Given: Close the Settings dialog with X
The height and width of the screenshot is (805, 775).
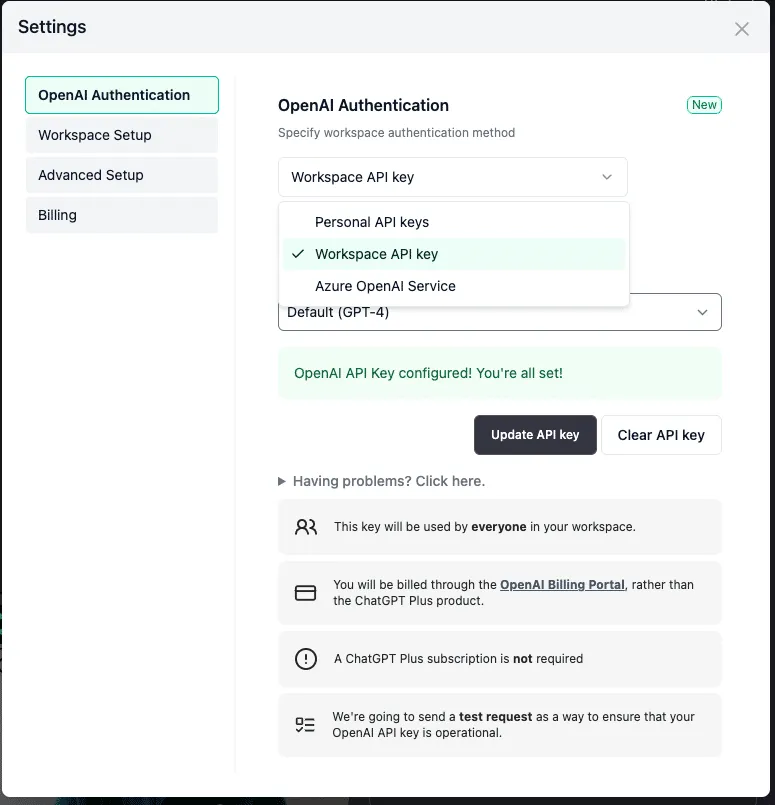Looking at the screenshot, I should coord(742,29).
